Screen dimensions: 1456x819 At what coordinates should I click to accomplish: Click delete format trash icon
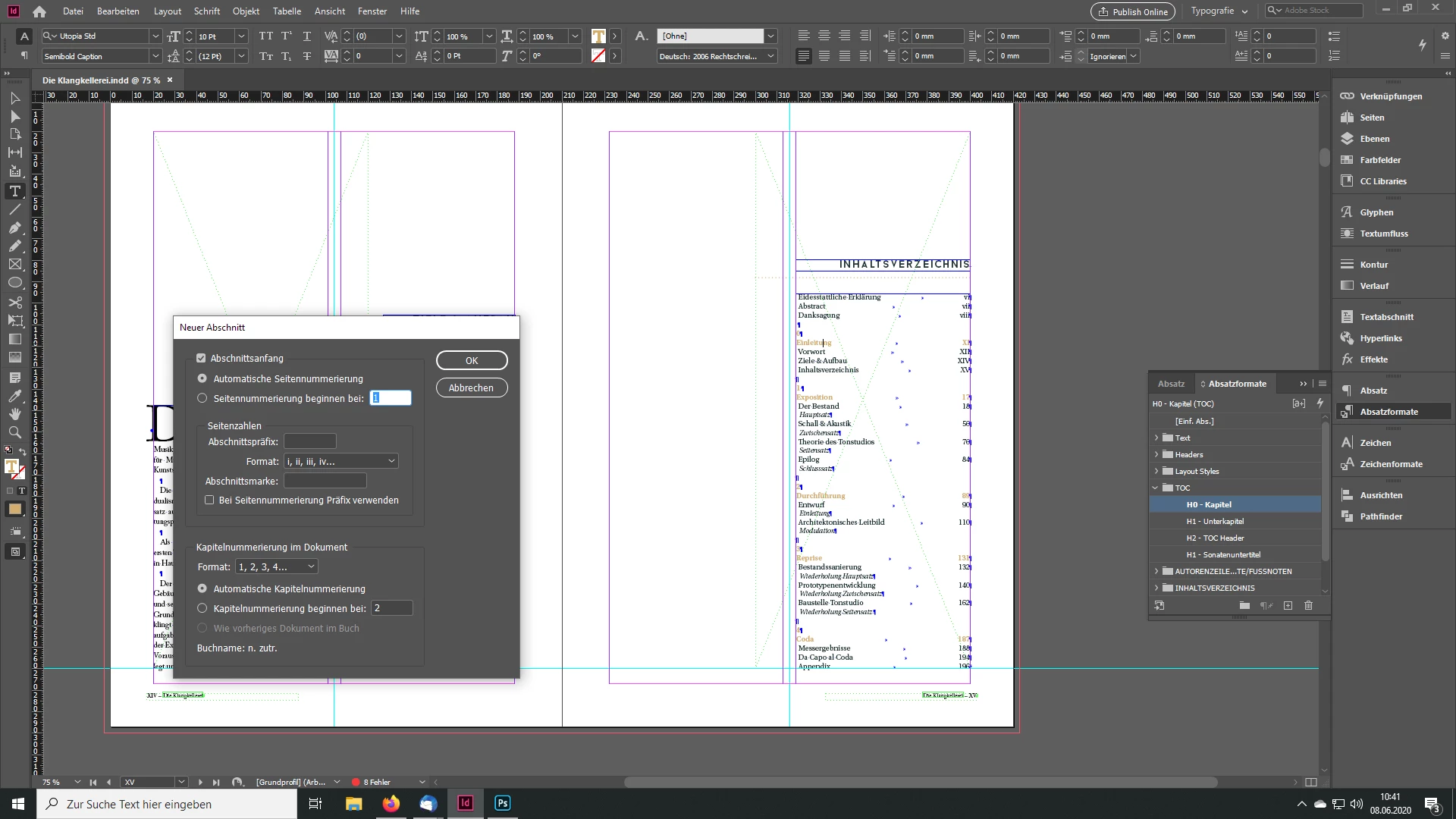tap(1308, 605)
